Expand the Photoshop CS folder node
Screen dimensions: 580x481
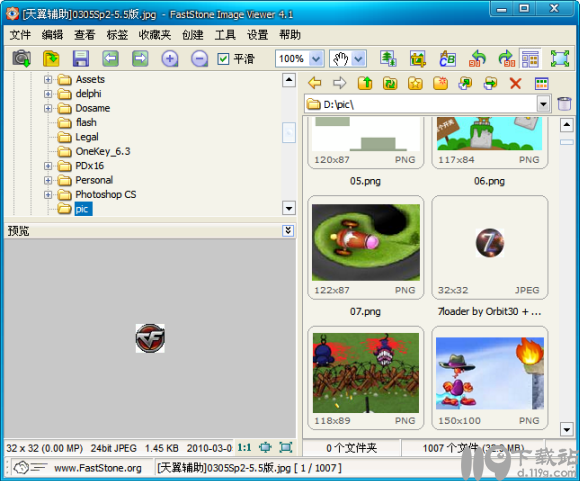coord(48,195)
